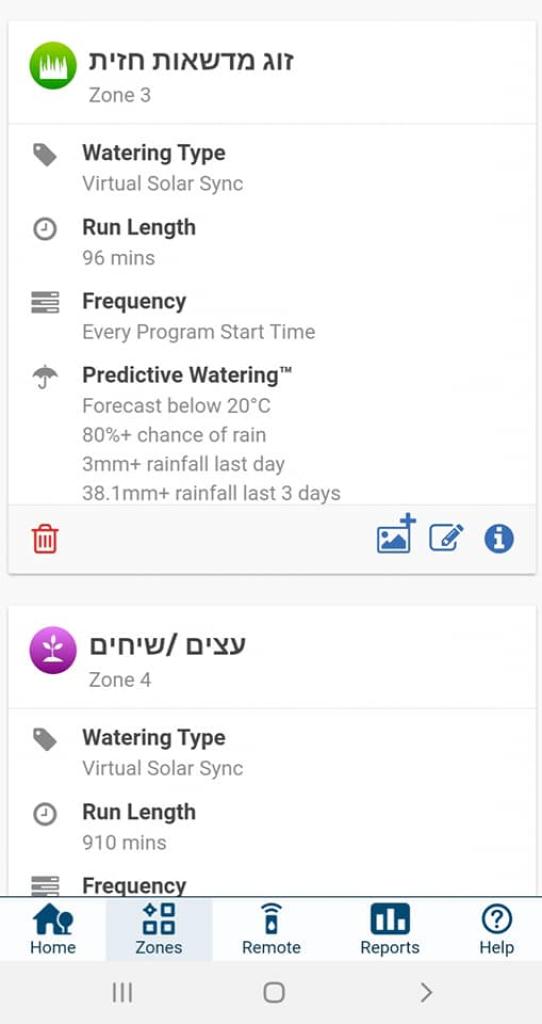Screen dimensions: 542x1024
Task: Open the Remote tab
Action: (x=271, y=929)
